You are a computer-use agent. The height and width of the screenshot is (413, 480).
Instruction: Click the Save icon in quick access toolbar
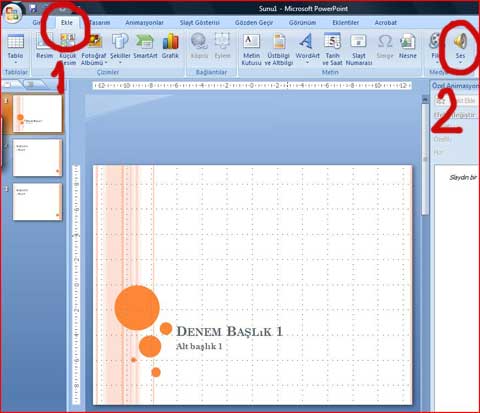(33, 8)
